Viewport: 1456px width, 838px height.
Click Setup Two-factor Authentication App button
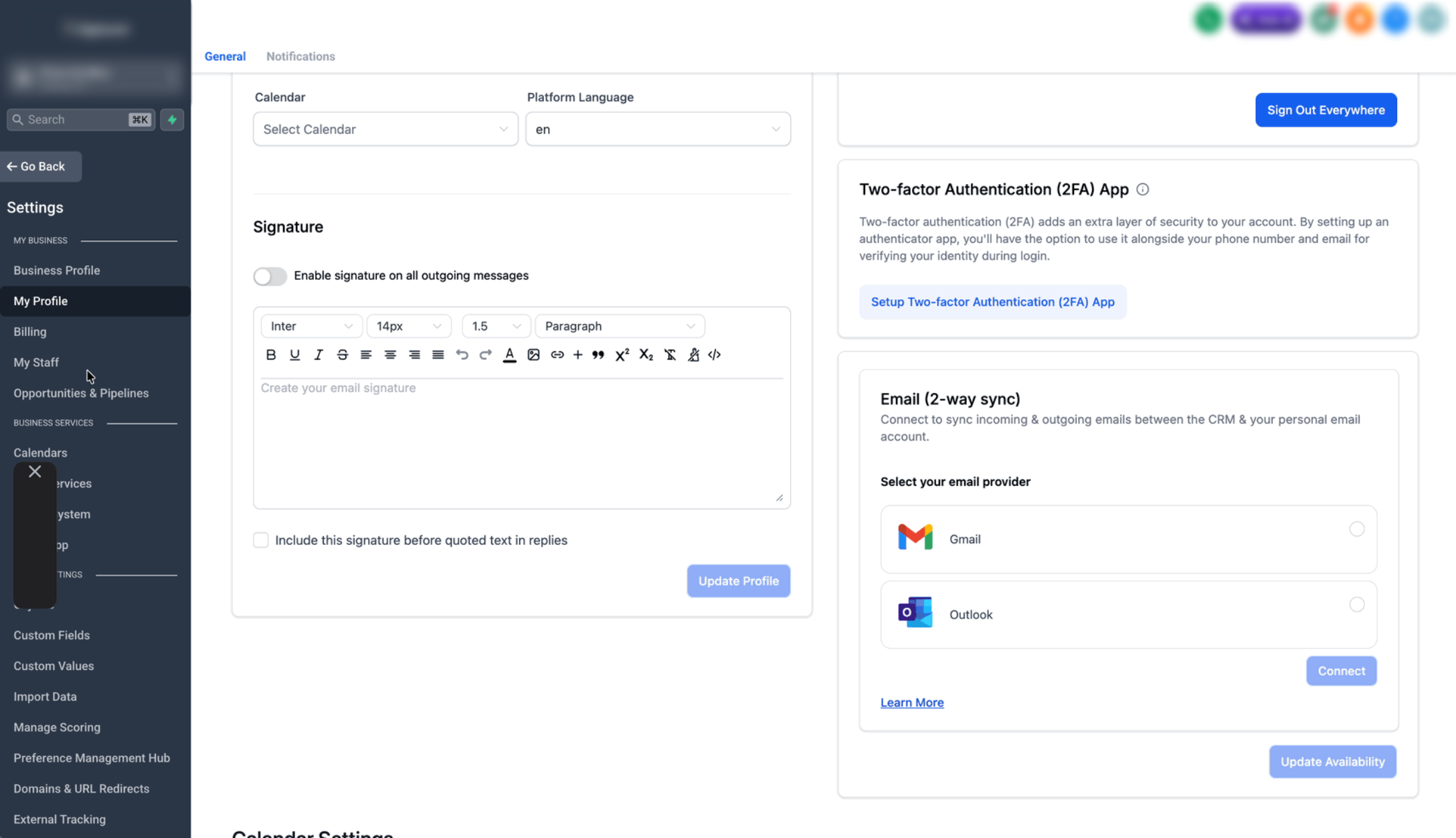(x=993, y=302)
